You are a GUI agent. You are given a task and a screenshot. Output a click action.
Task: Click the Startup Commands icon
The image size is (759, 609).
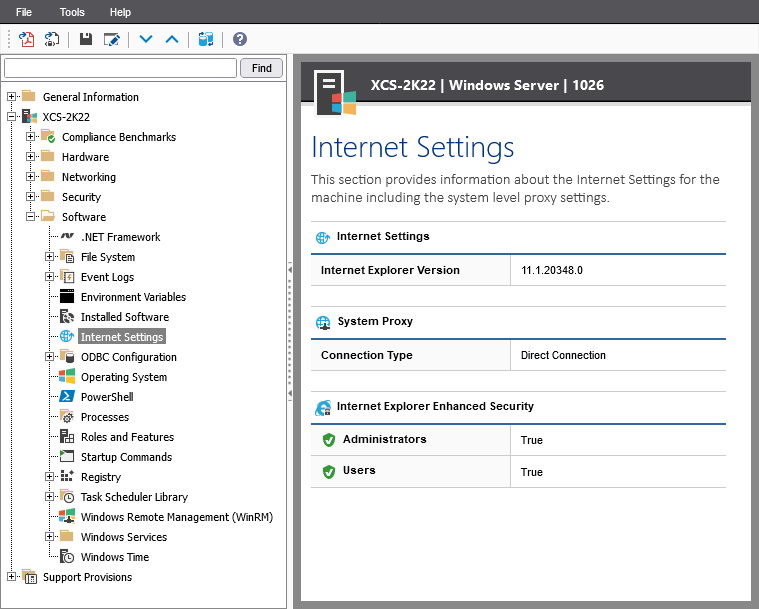67,457
